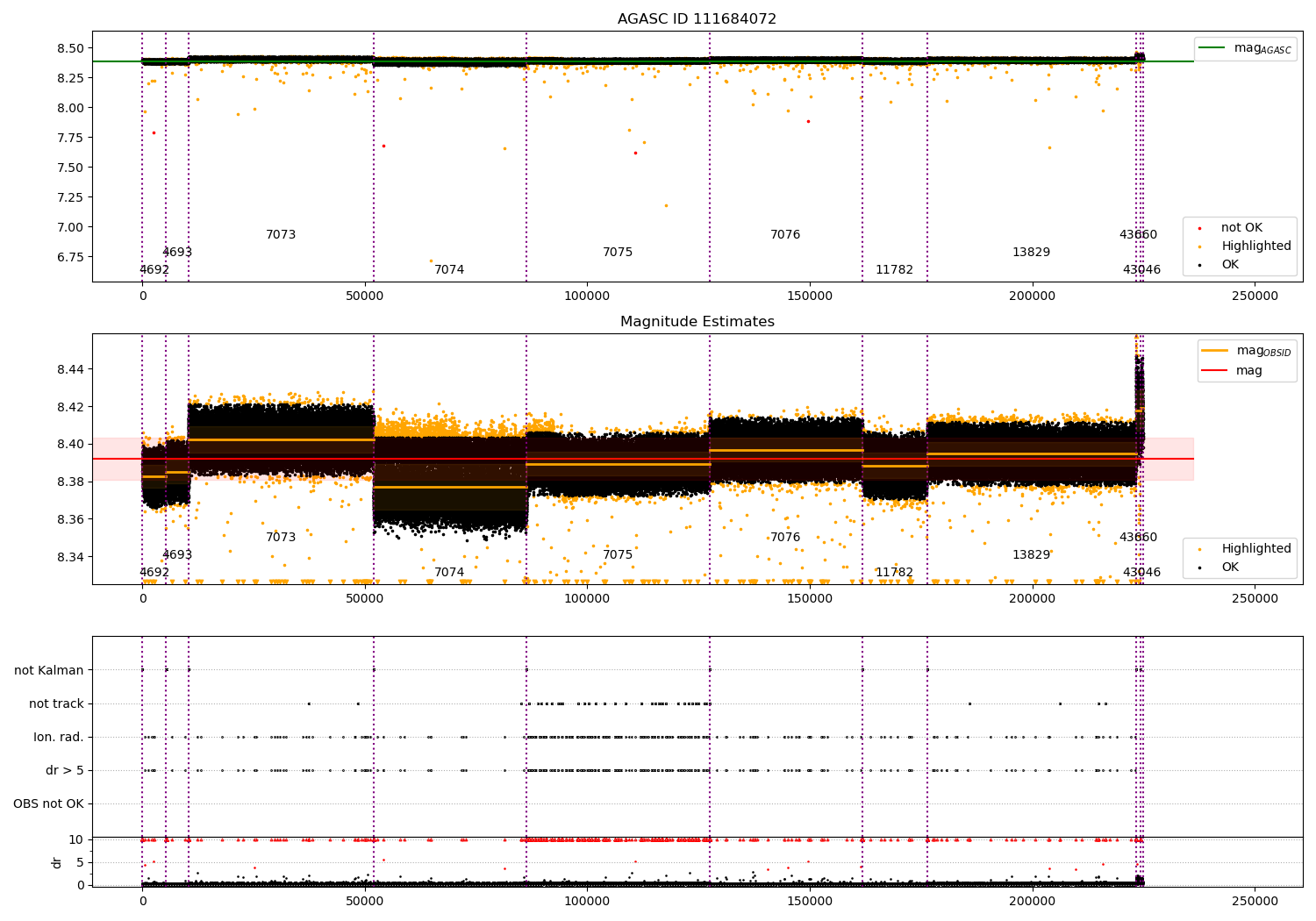Viewport: 1316px width, 921px height.
Task: Click OBSID label 7074 in AGASC ID plot
Action: (x=449, y=270)
